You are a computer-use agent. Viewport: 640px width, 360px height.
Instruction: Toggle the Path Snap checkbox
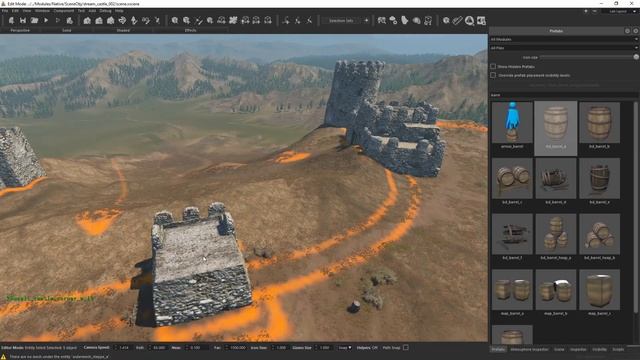pos(406,348)
